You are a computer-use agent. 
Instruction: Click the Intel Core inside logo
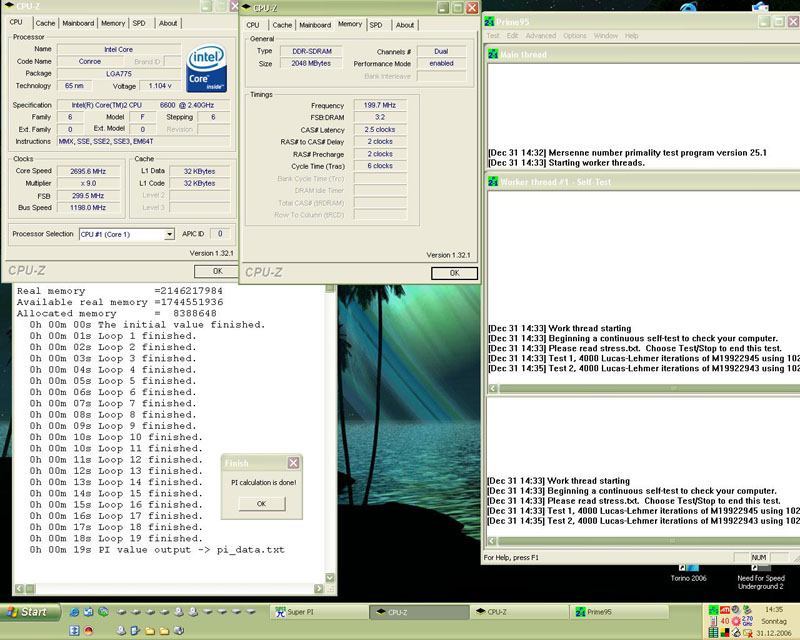tap(206, 69)
